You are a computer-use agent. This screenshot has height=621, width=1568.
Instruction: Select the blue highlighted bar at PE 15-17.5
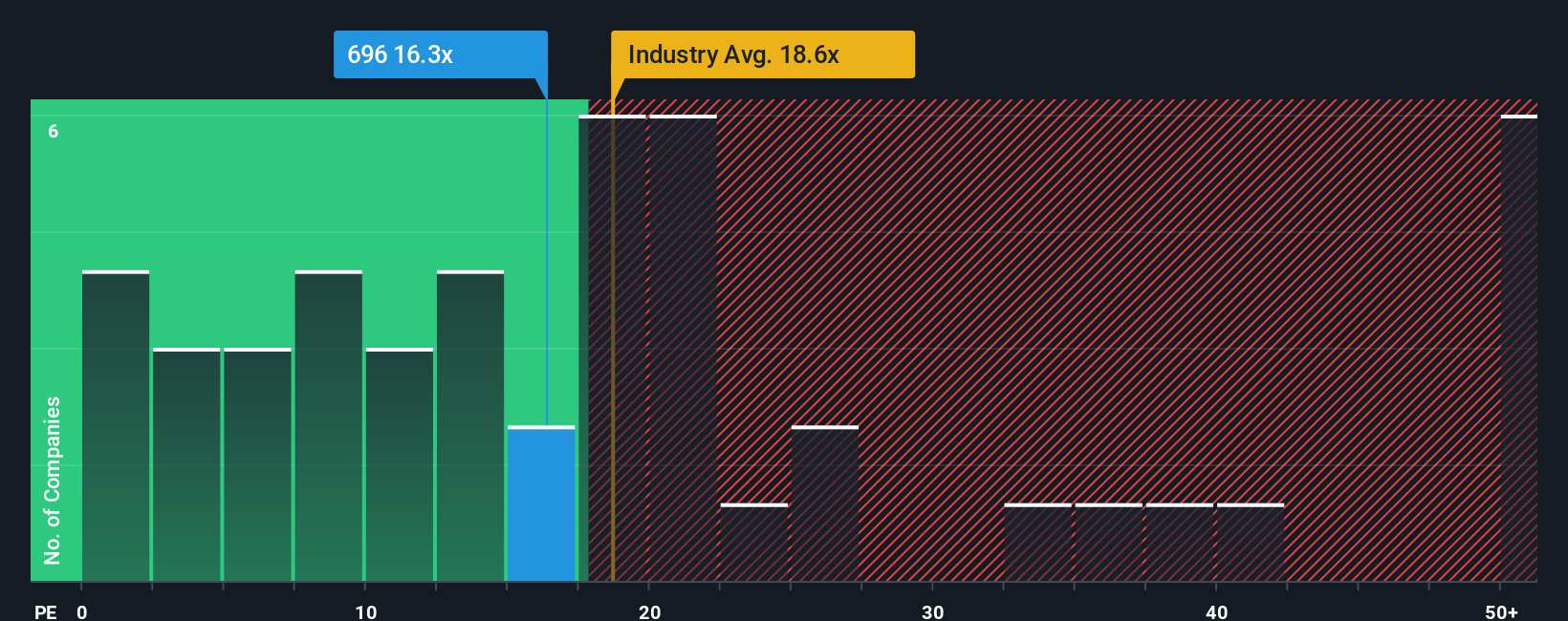[x=541, y=503]
